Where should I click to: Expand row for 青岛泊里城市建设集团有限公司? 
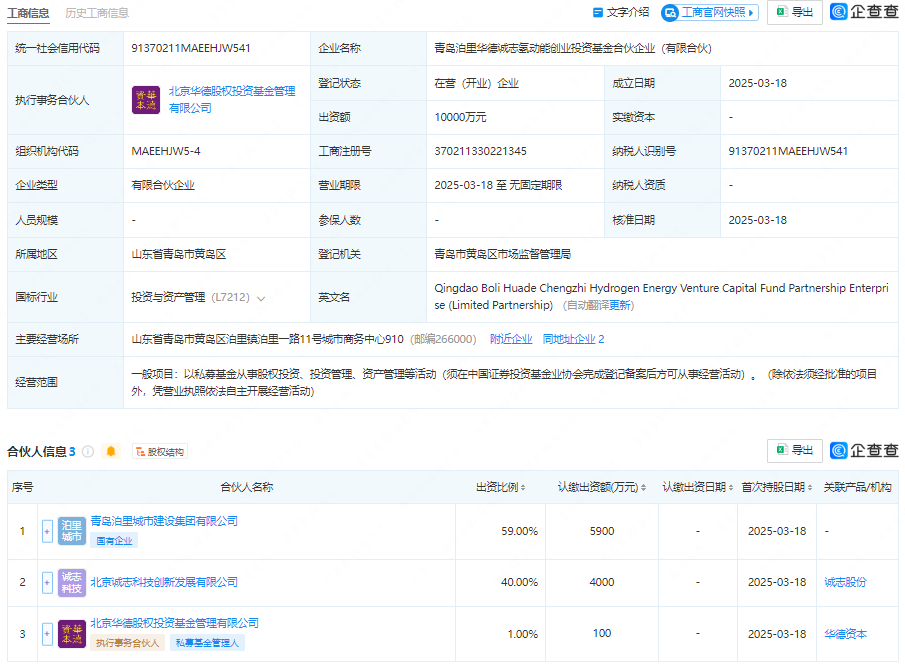pos(47,531)
